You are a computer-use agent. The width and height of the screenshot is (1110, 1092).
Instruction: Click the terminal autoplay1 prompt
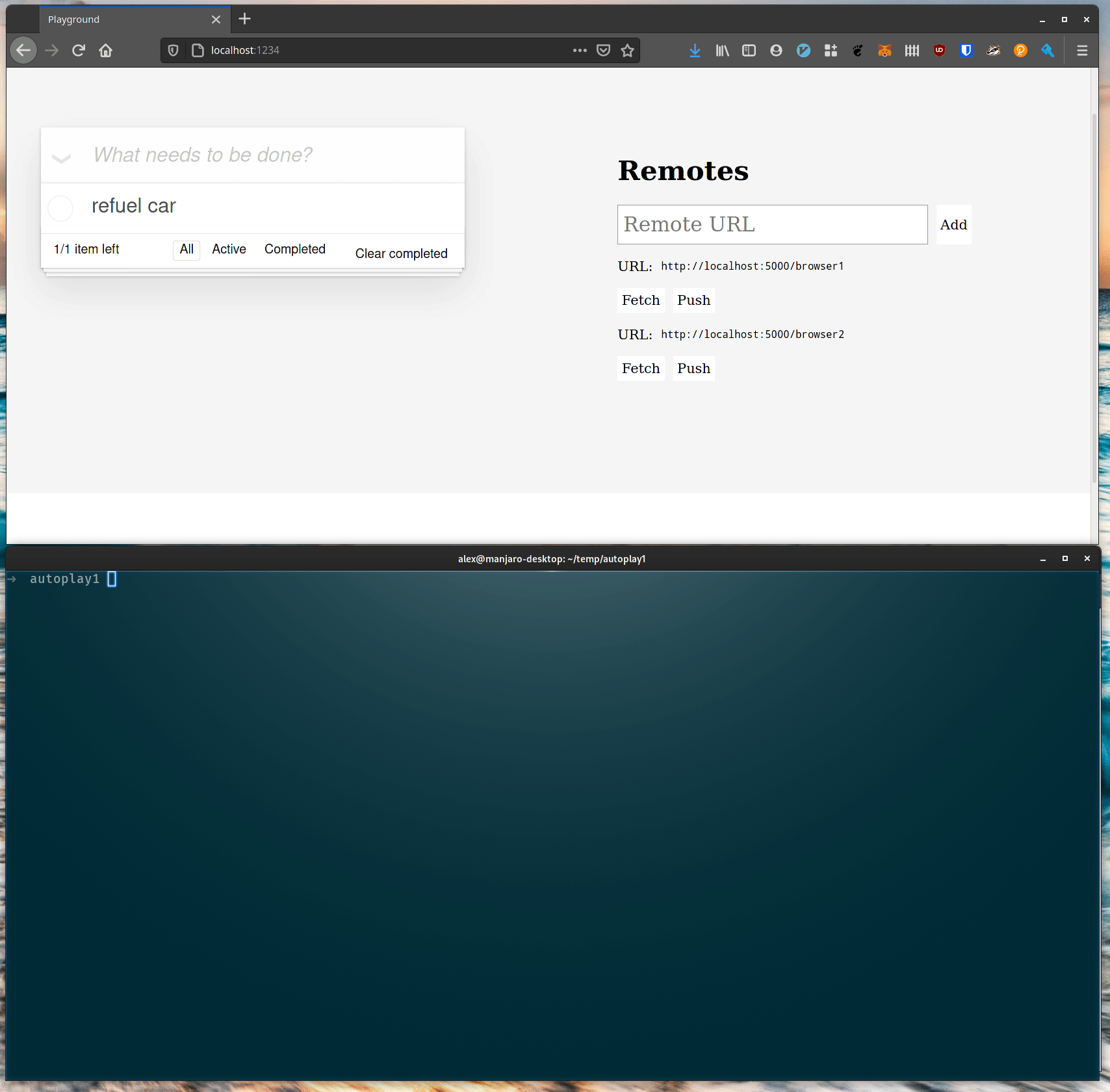pos(65,579)
